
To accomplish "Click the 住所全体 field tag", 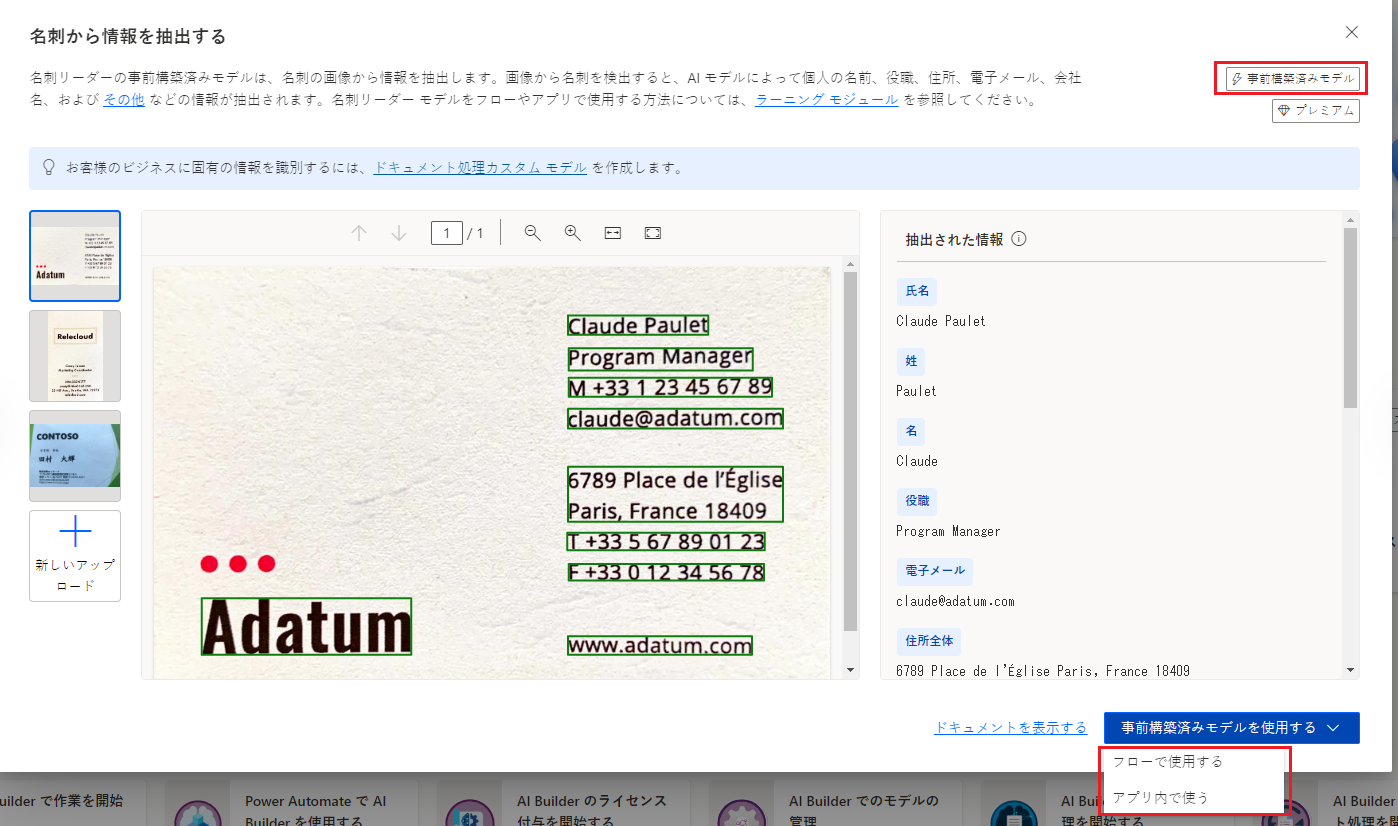I will tap(929, 641).
